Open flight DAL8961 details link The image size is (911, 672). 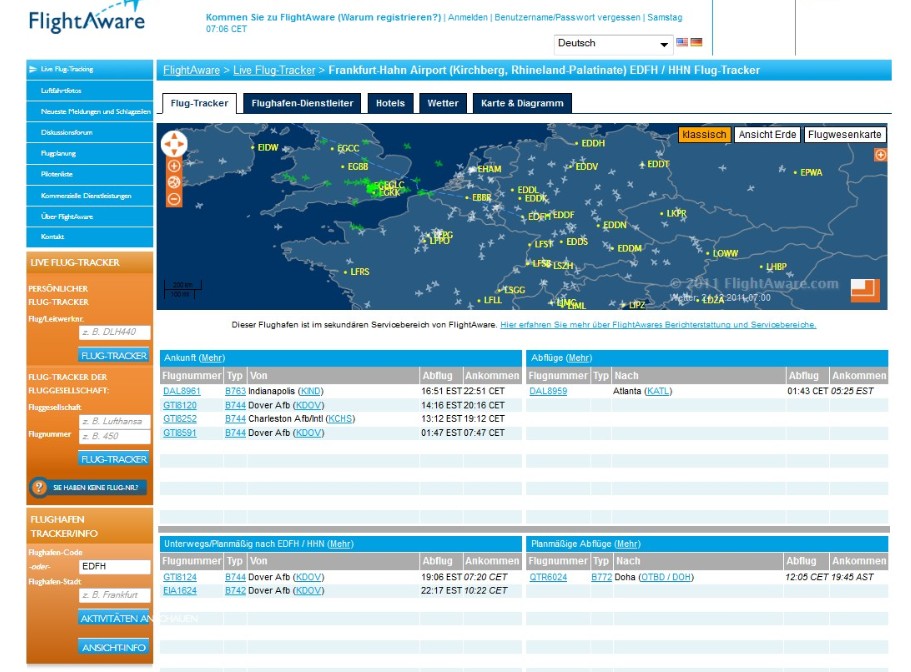[x=181, y=391]
